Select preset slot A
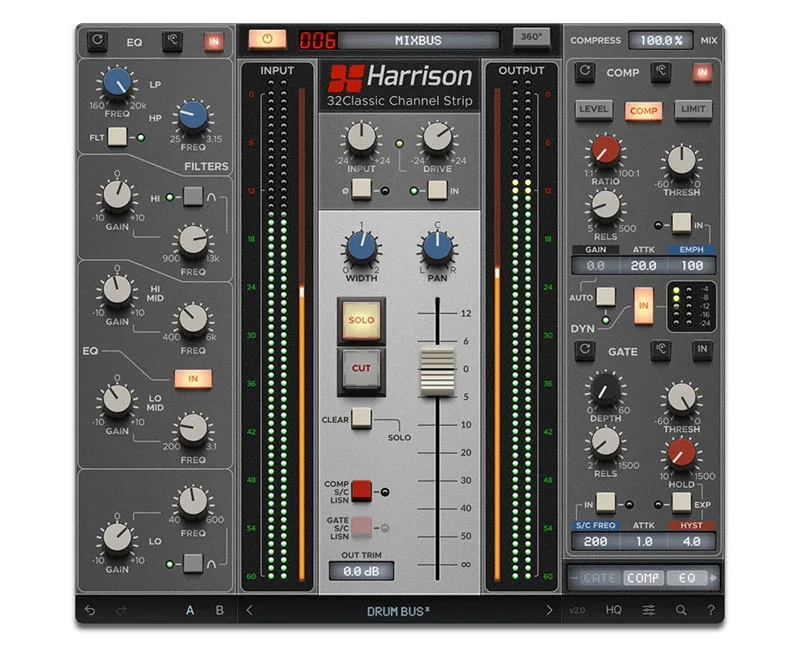This screenshot has height=645, width=800. 190,610
